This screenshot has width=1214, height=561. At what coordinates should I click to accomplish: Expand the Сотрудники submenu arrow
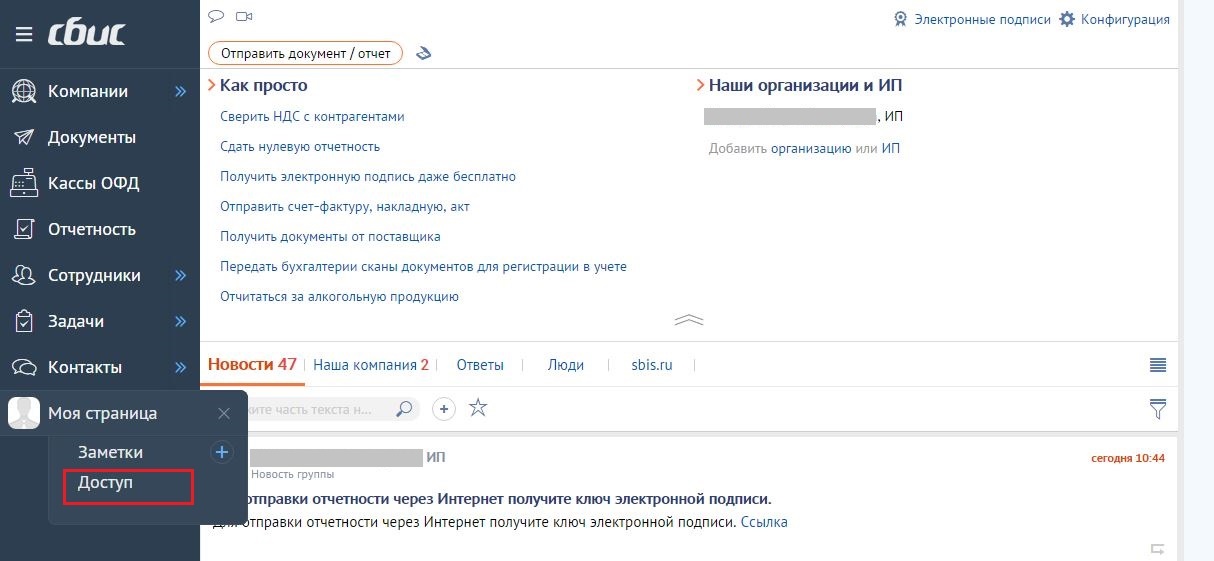click(x=181, y=275)
